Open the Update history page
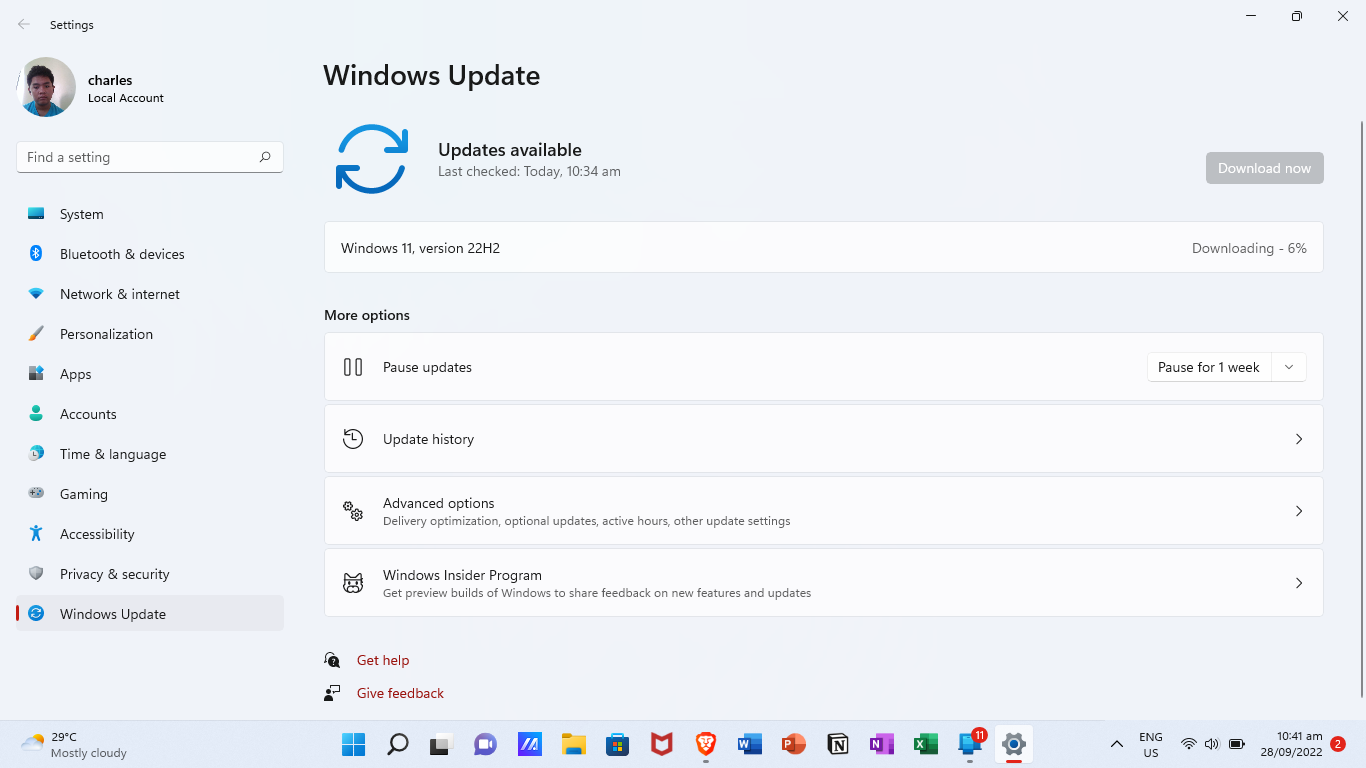Viewport: 1366px width, 768px height. pyautogui.click(x=824, y=439)
